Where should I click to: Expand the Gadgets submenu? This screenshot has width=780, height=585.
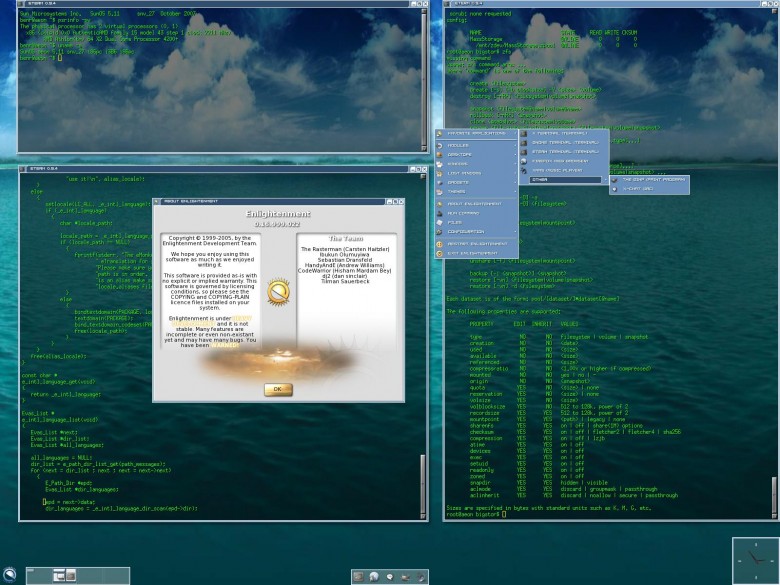click(477, 183)
